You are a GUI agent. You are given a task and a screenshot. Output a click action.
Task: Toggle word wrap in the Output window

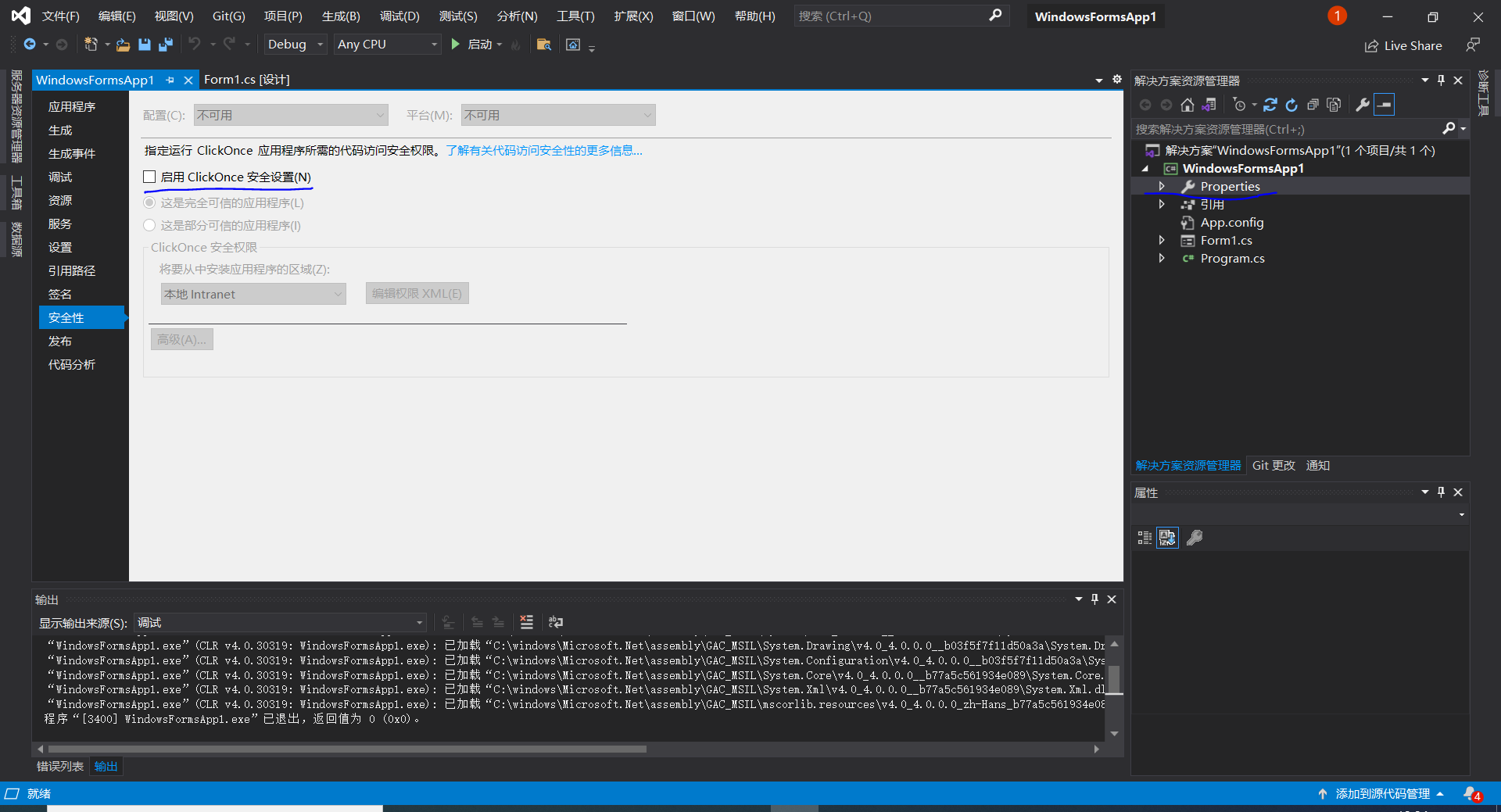pyautogui.click(x=556, y=622)
